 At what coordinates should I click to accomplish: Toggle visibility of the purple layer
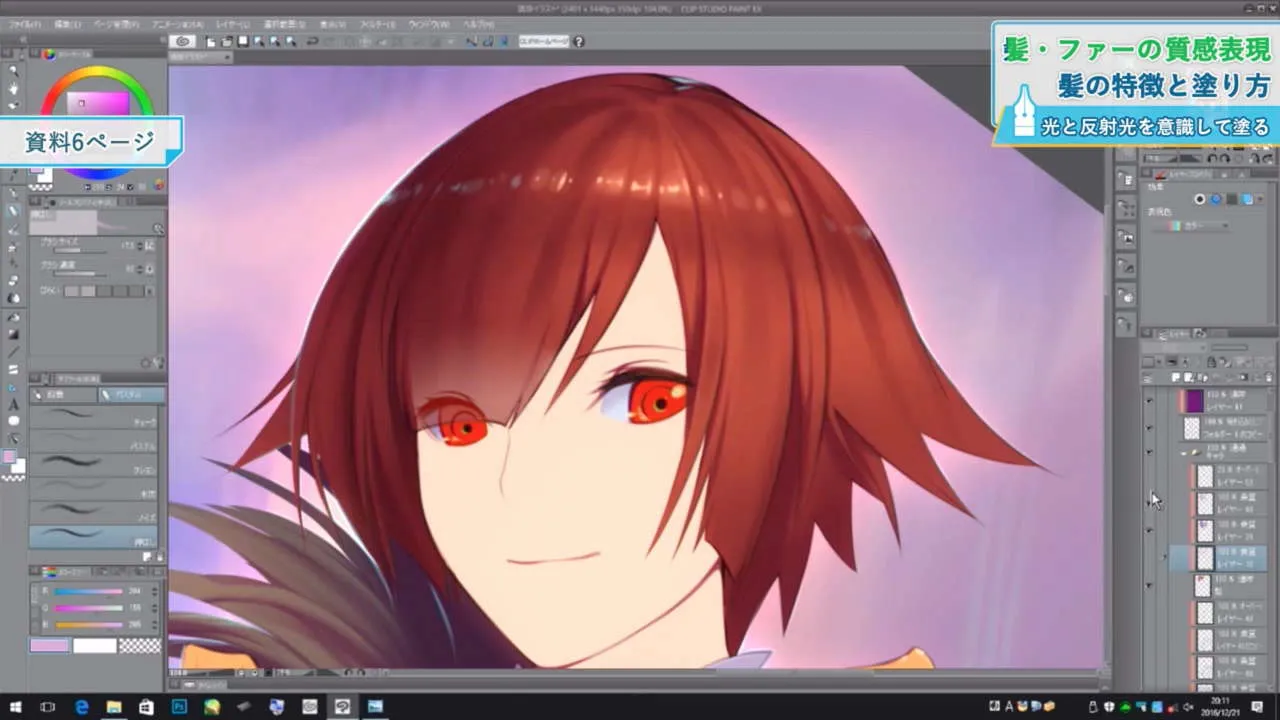1149,401
